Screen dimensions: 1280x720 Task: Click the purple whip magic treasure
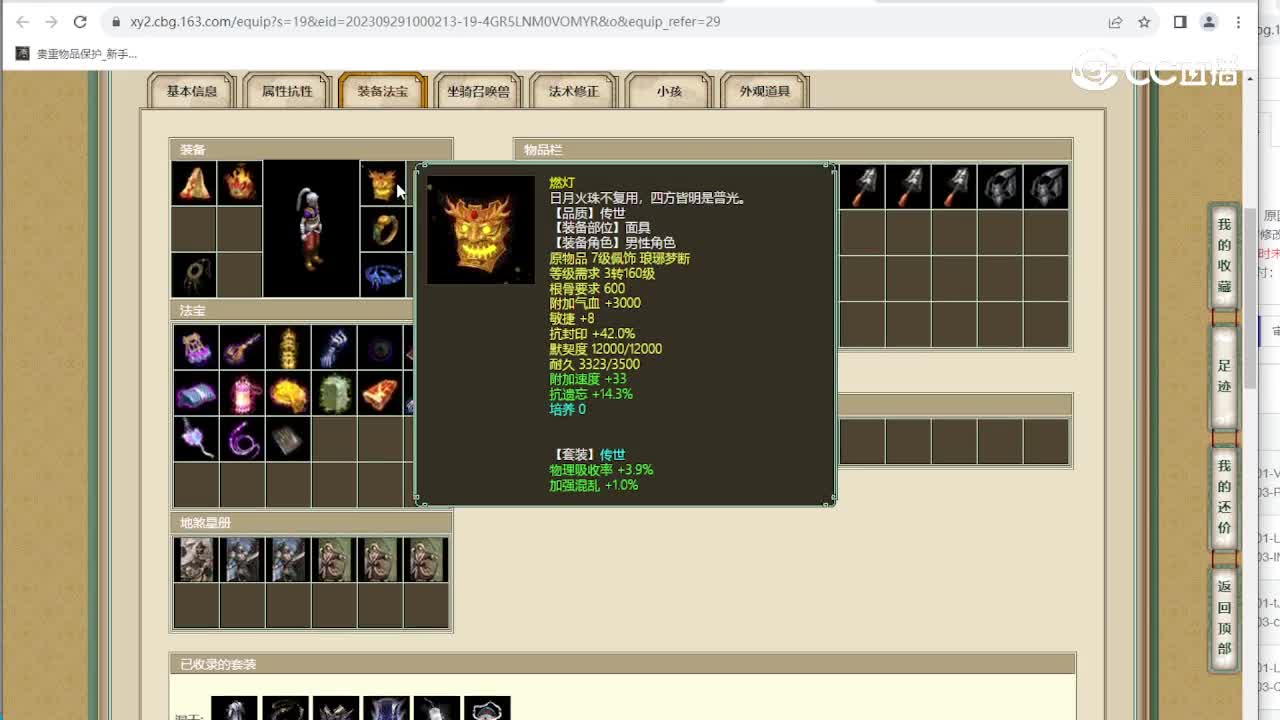(242, 439)
